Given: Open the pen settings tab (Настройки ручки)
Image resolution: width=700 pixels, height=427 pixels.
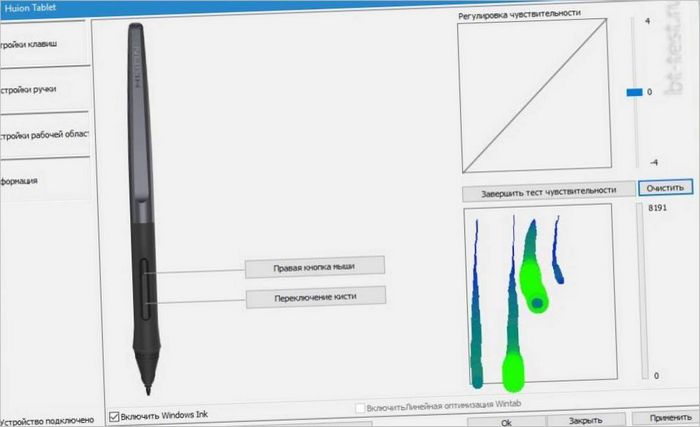Looking at the screenshot, I should pos(43,89).
